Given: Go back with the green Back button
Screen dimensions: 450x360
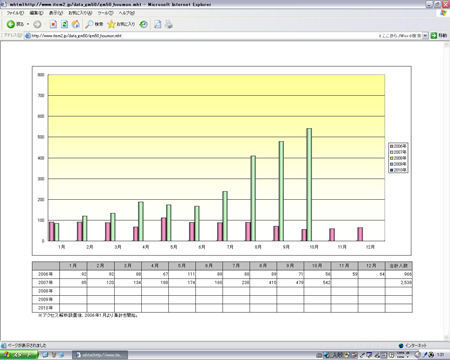Looking at the screenshot, I should 15,24.
